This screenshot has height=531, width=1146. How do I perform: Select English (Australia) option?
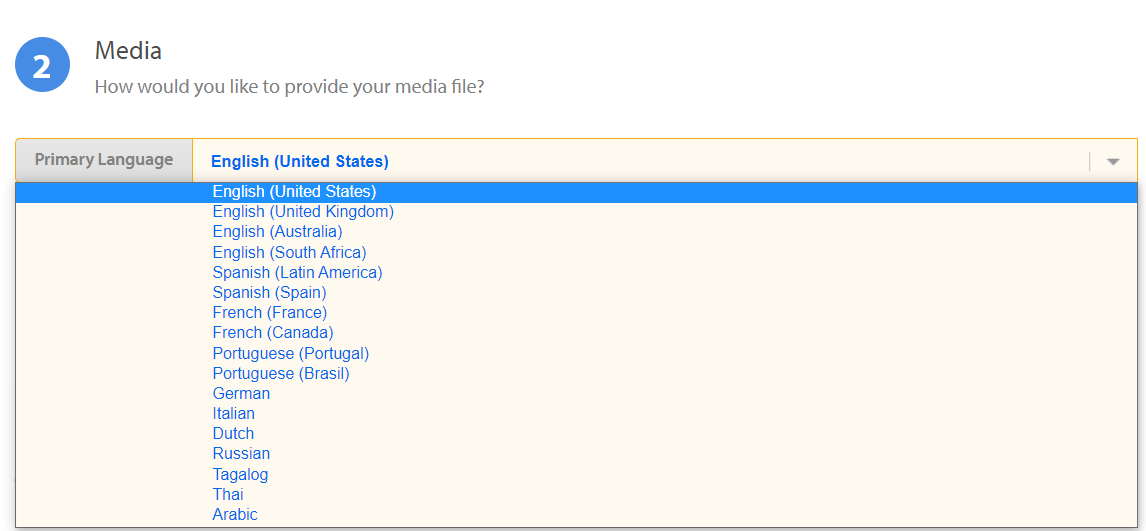tap(577, 232)
